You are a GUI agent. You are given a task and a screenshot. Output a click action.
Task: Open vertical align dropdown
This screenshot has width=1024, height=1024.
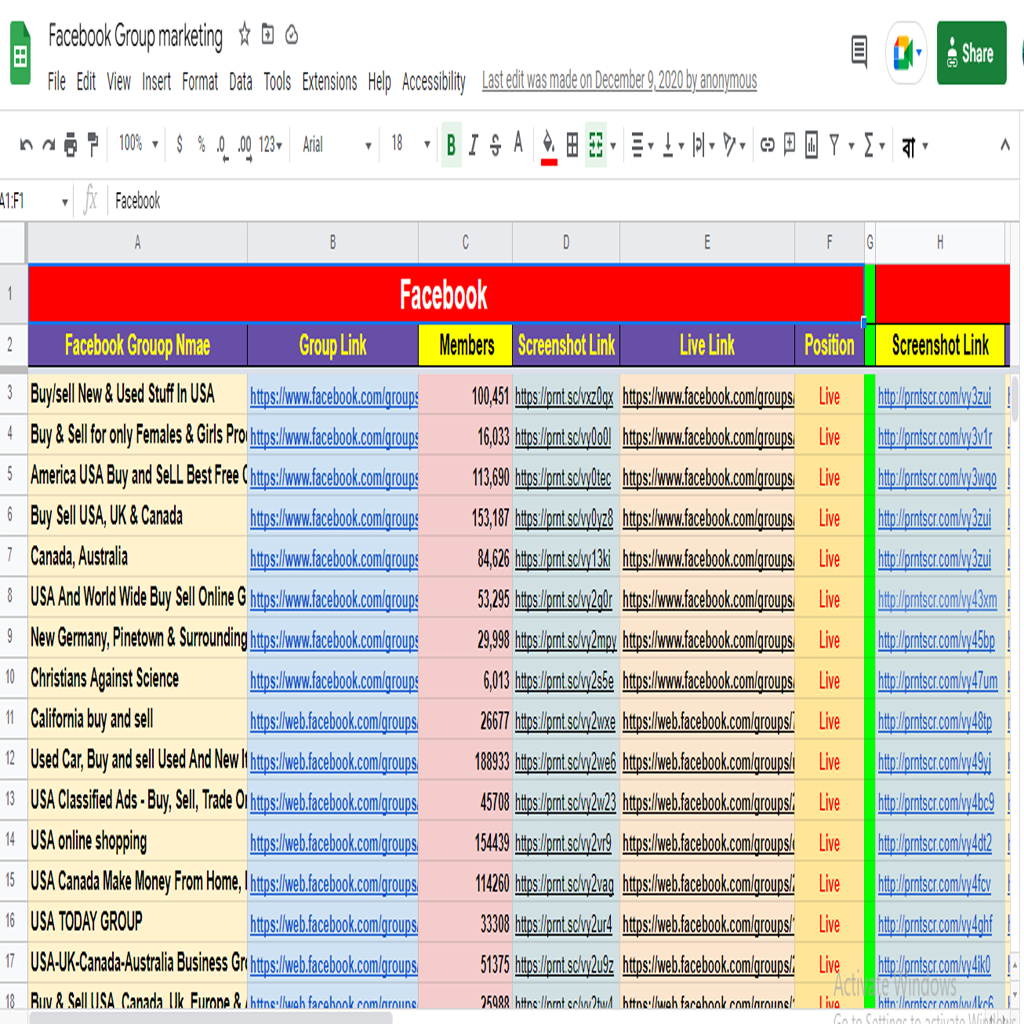673,145
